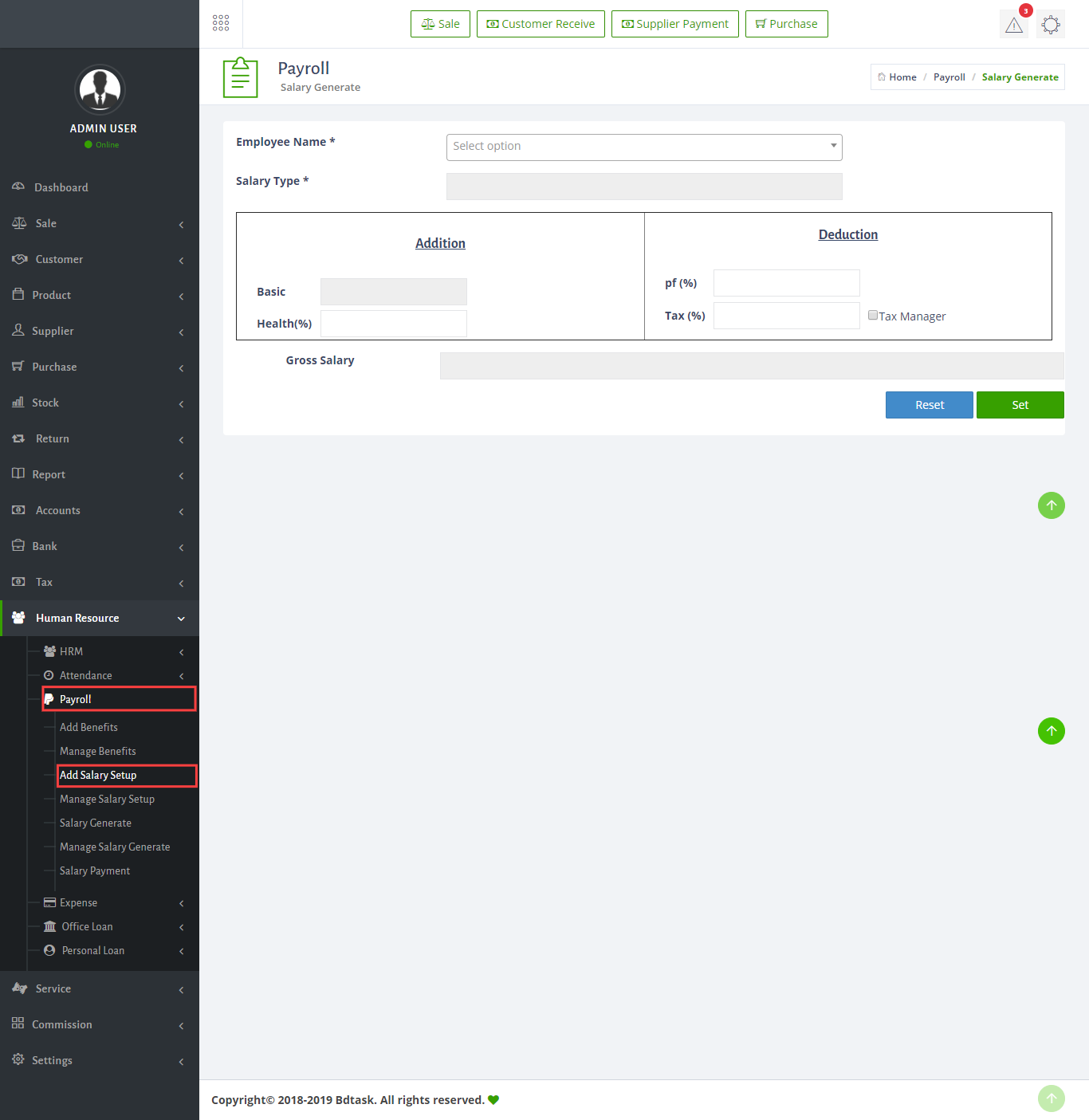Screen dimensions: 1089x1120
Task: Open the alert notifications warning icon
Action: tap(1013, 25)
